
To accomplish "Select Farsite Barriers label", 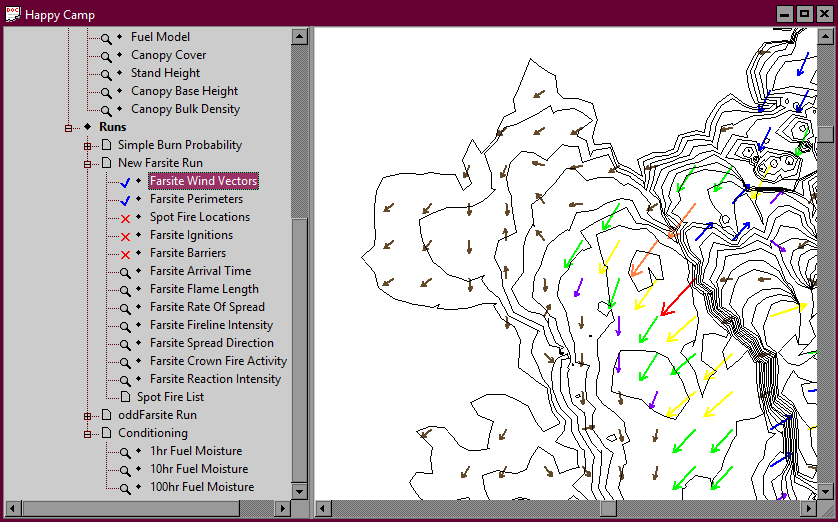I will coord(188,253).
